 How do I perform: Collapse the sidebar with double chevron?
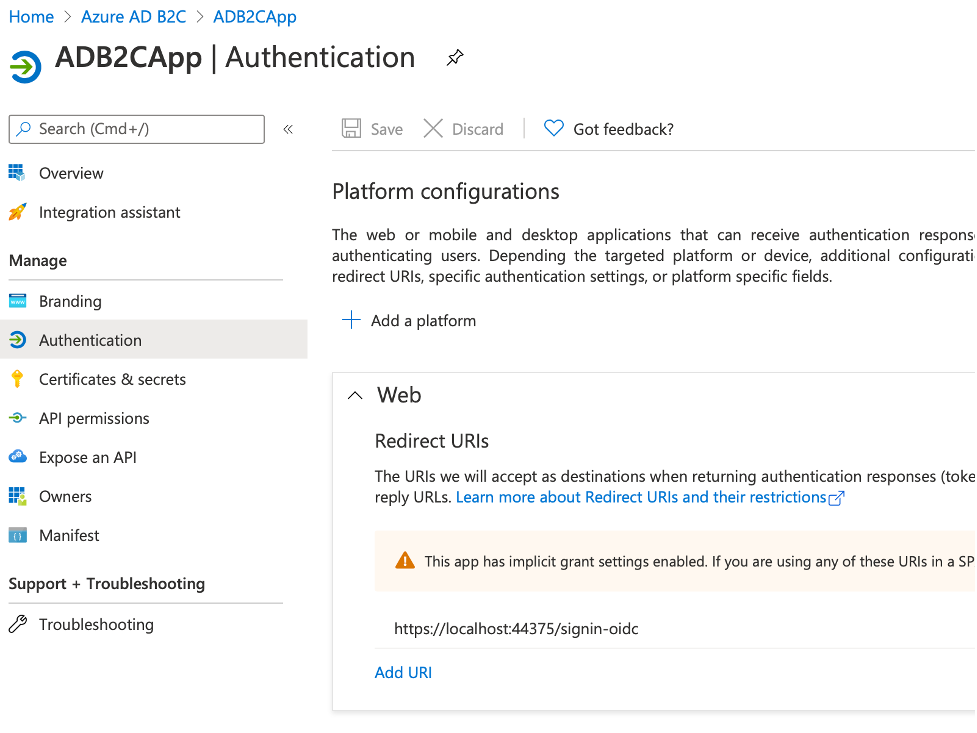pyautogui.click(x=288, y=129)
